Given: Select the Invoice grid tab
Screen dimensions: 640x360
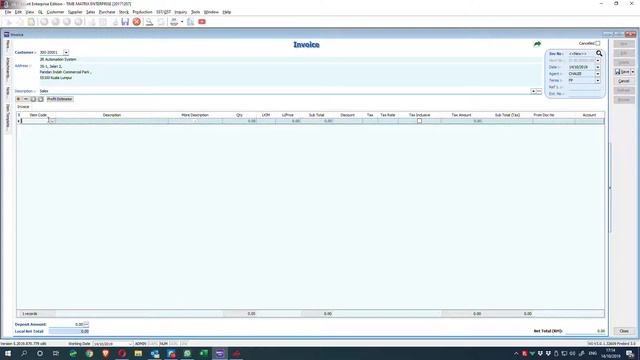Looking at the screenshot, I should click(23, 107).
